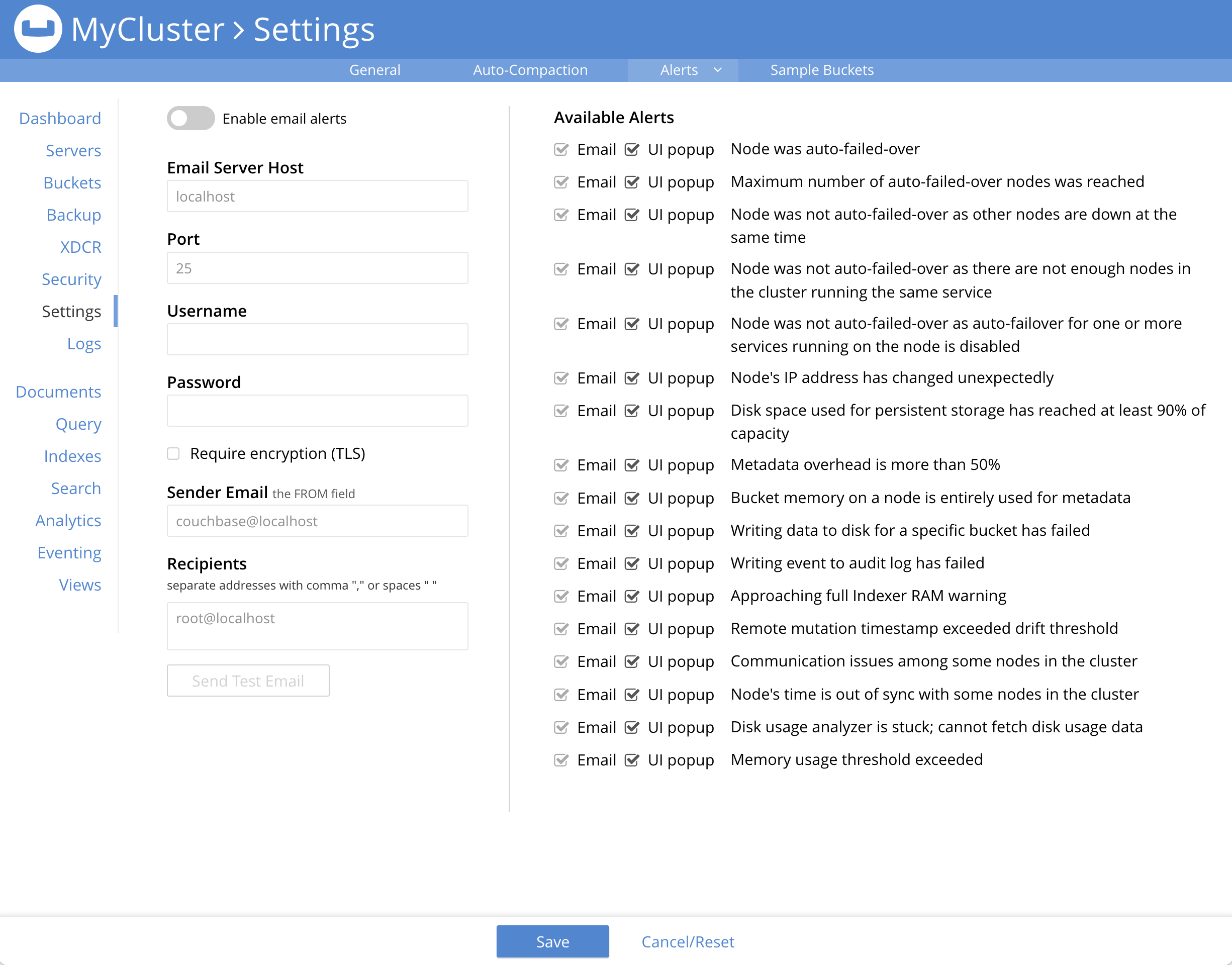Check Require encryption (TLS) box

click(173, 454)
